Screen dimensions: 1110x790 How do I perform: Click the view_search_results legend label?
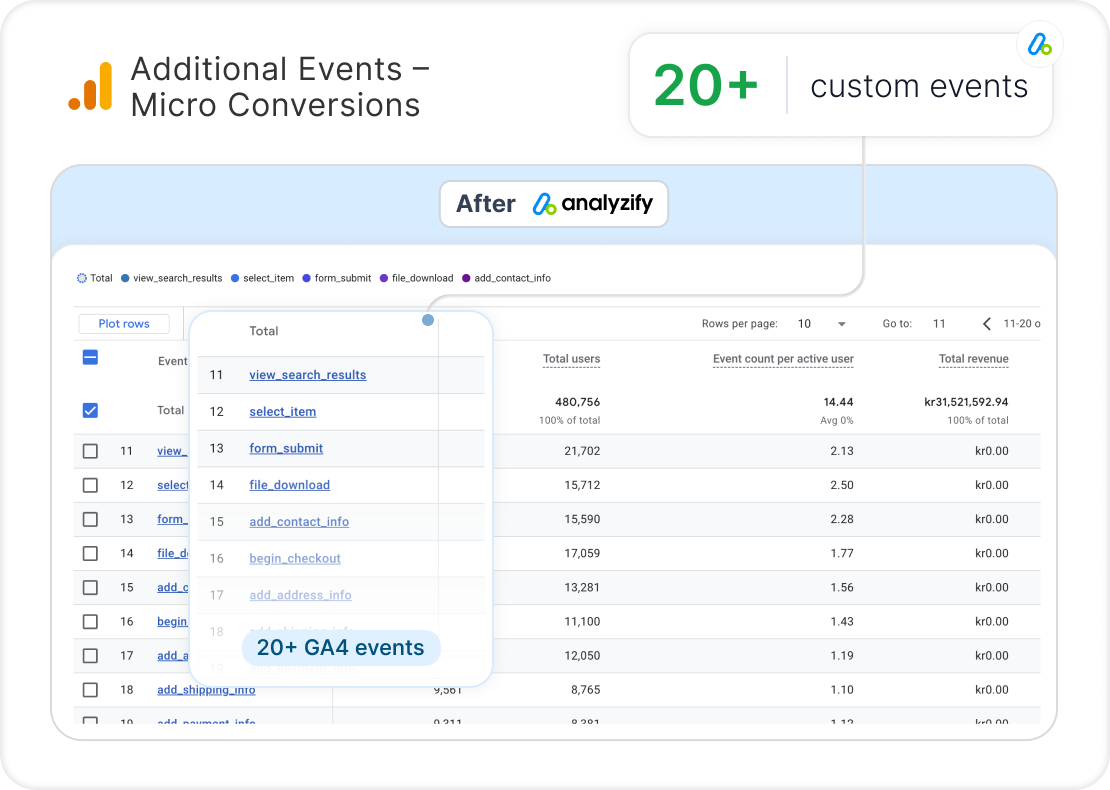click(178, 278)
